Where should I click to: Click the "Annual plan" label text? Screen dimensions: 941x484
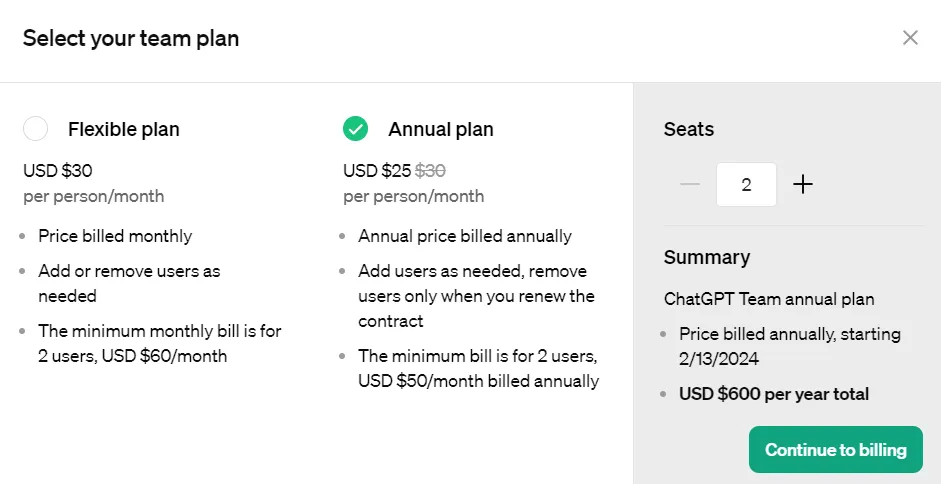click(x=440, y=129)
